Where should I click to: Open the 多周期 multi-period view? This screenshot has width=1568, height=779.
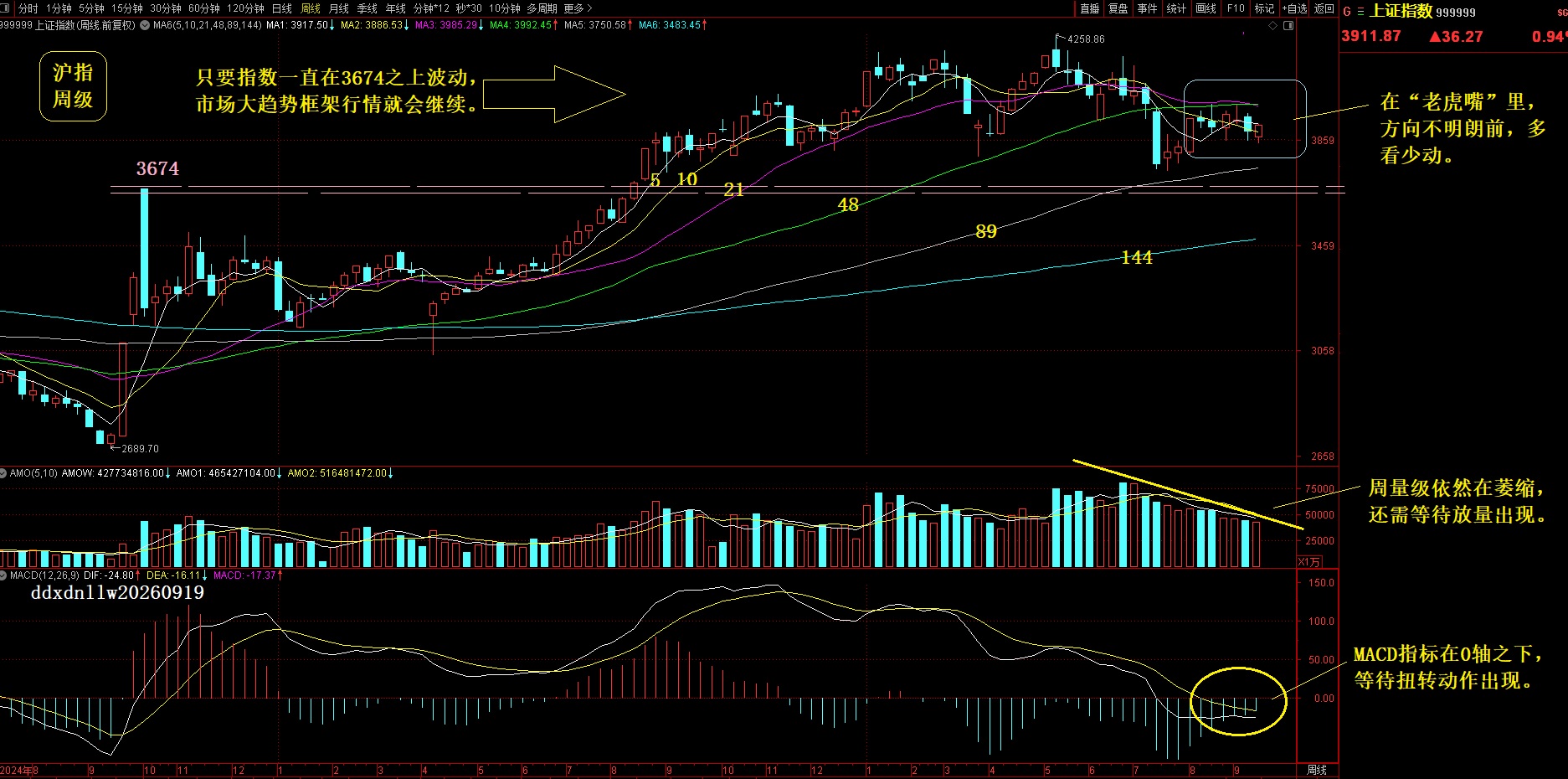[542, 8]
